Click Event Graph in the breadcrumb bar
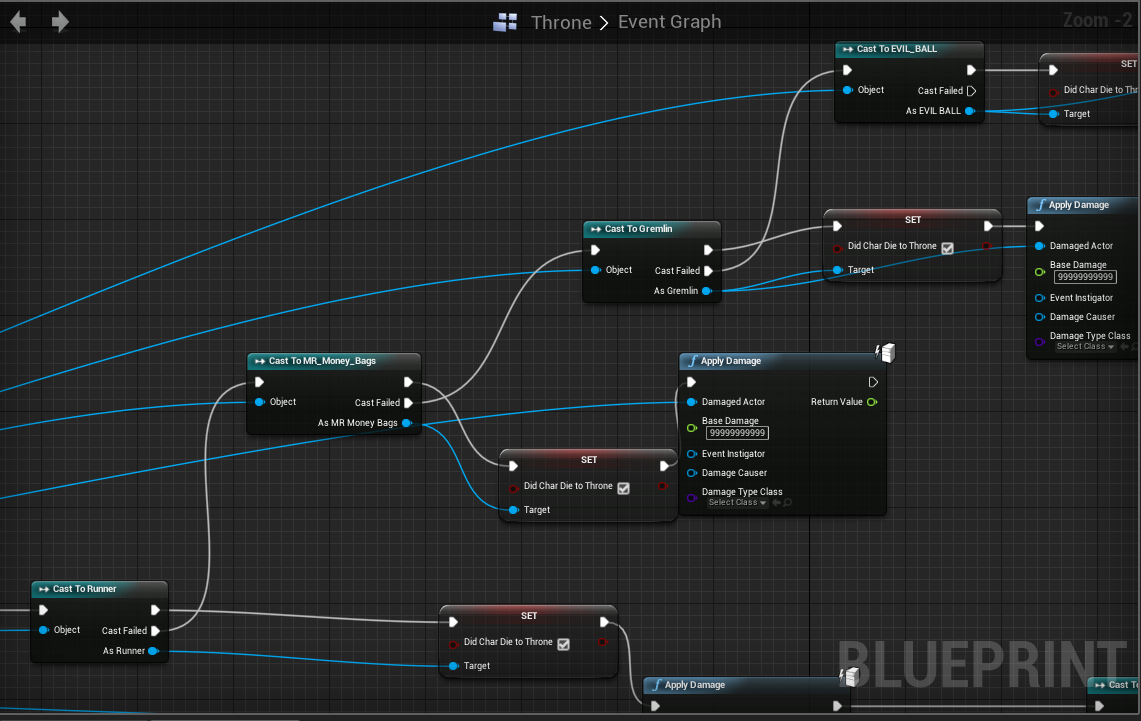This screenshot has height=721, width=1141. pos(669,21)
